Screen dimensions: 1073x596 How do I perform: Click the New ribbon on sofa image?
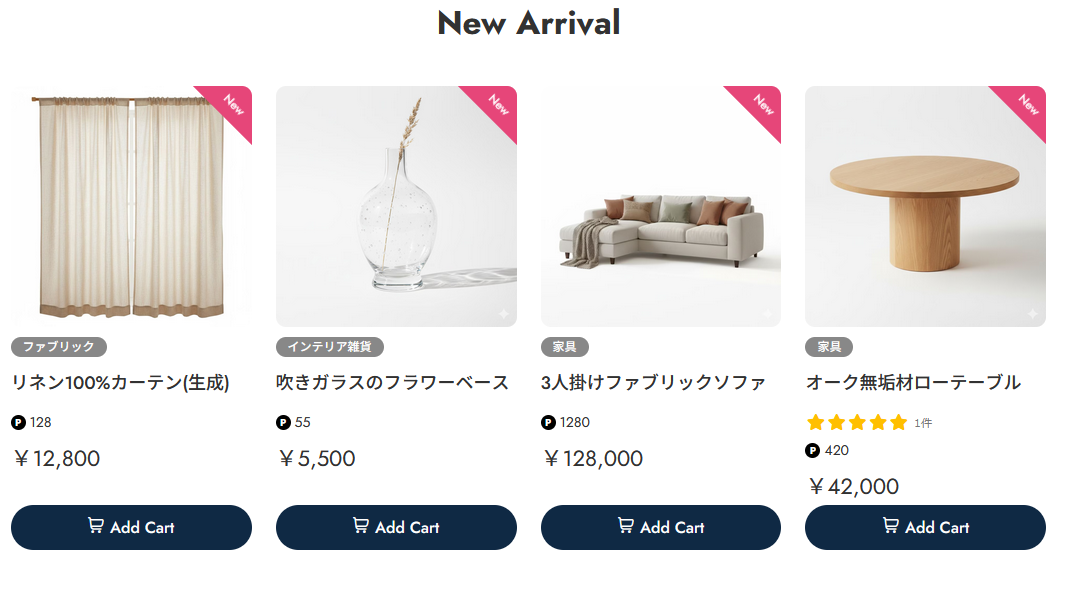pos(762,105)
